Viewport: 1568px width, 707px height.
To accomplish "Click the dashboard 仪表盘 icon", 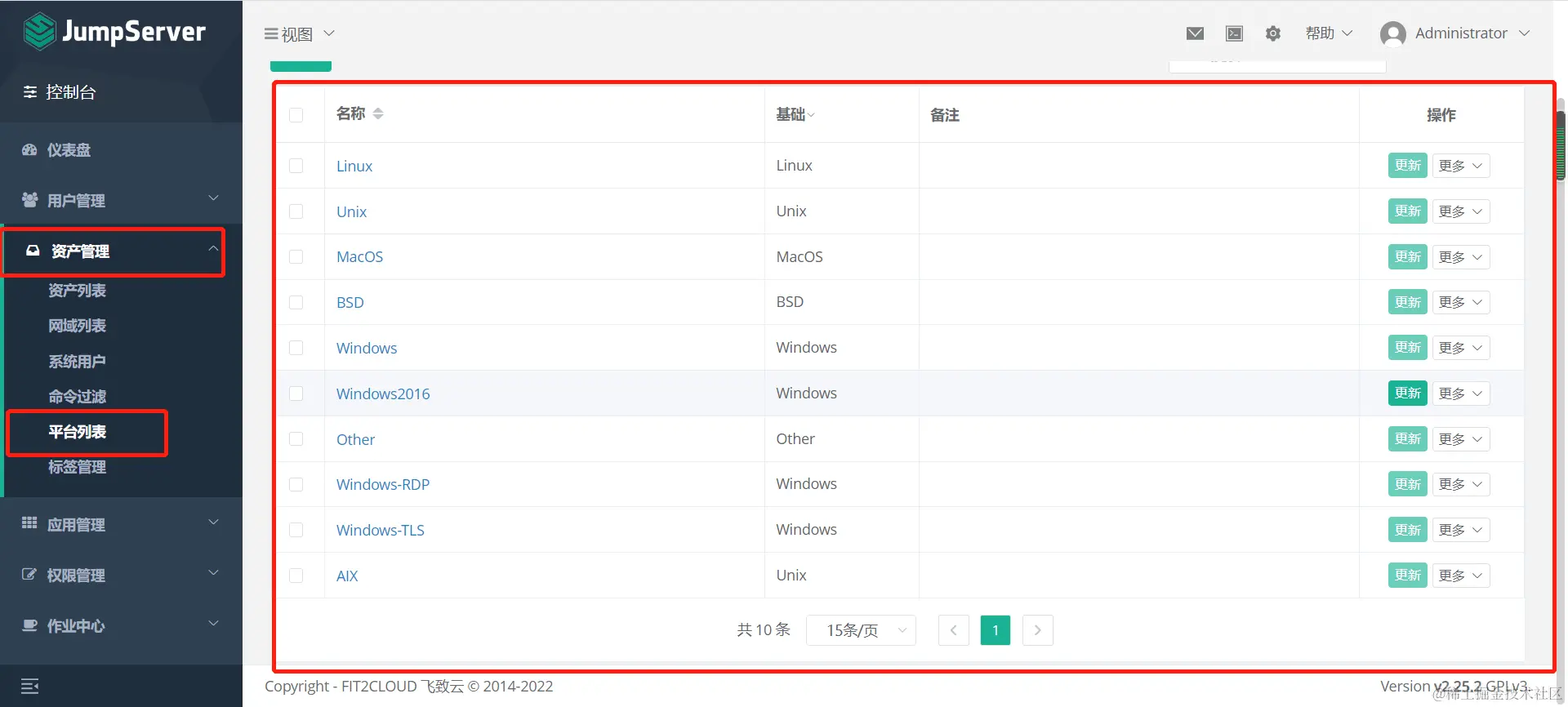I will coord(29,149).
